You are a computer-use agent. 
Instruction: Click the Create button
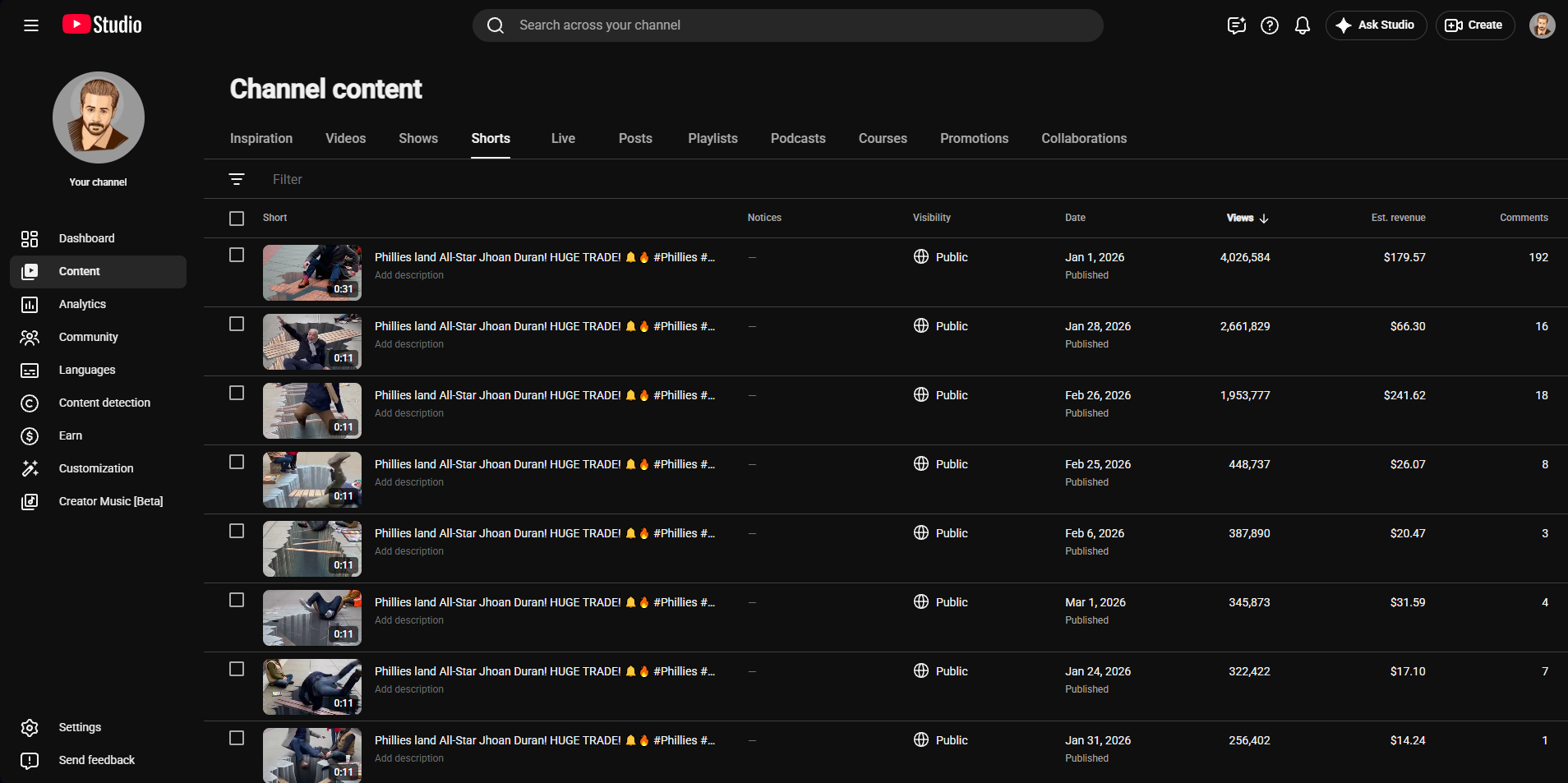click(1474, 25)
